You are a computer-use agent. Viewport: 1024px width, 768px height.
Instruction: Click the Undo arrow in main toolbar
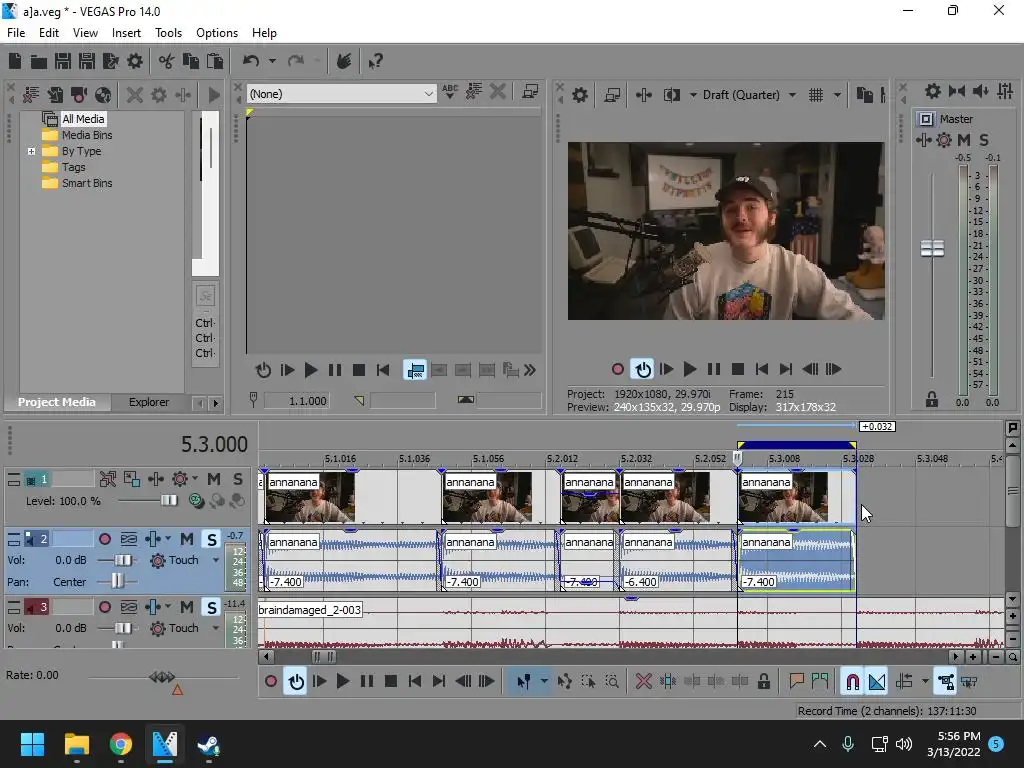pos(251,62)
